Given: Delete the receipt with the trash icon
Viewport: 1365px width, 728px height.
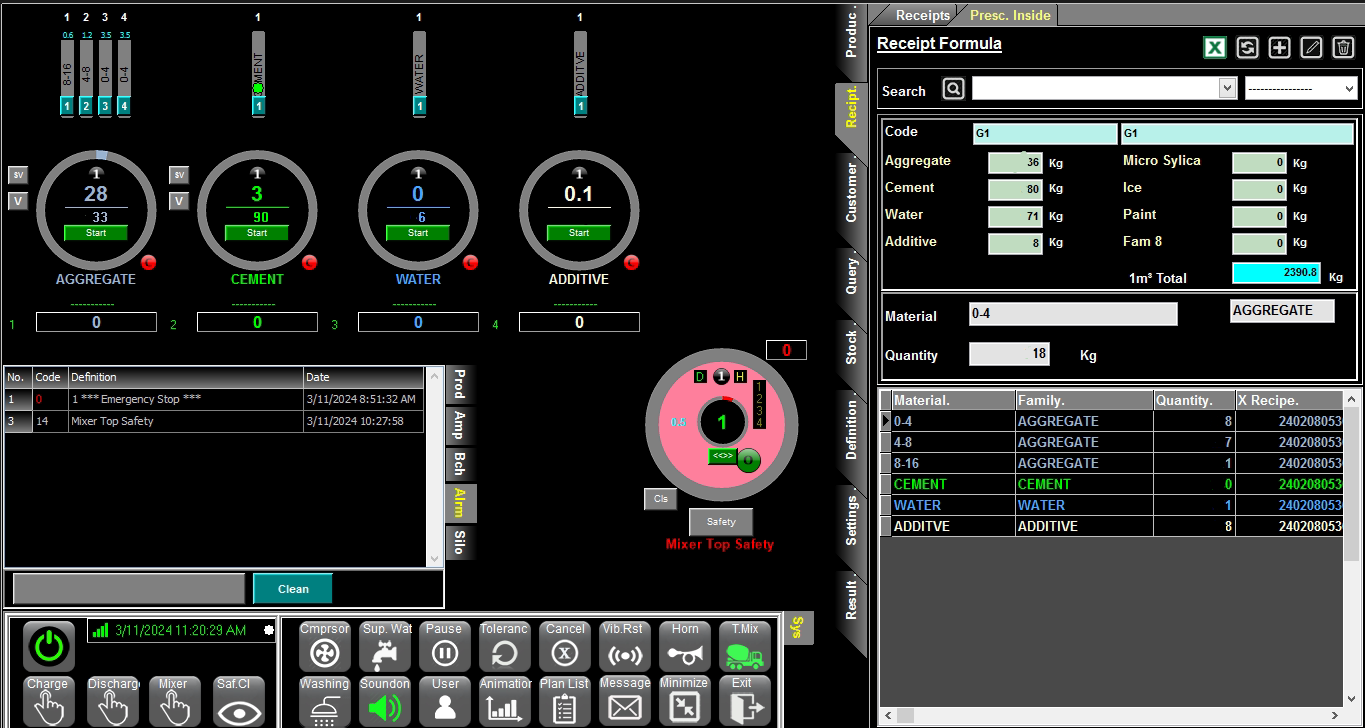Looking at the screenshot, I should (x=1343, y=47).
